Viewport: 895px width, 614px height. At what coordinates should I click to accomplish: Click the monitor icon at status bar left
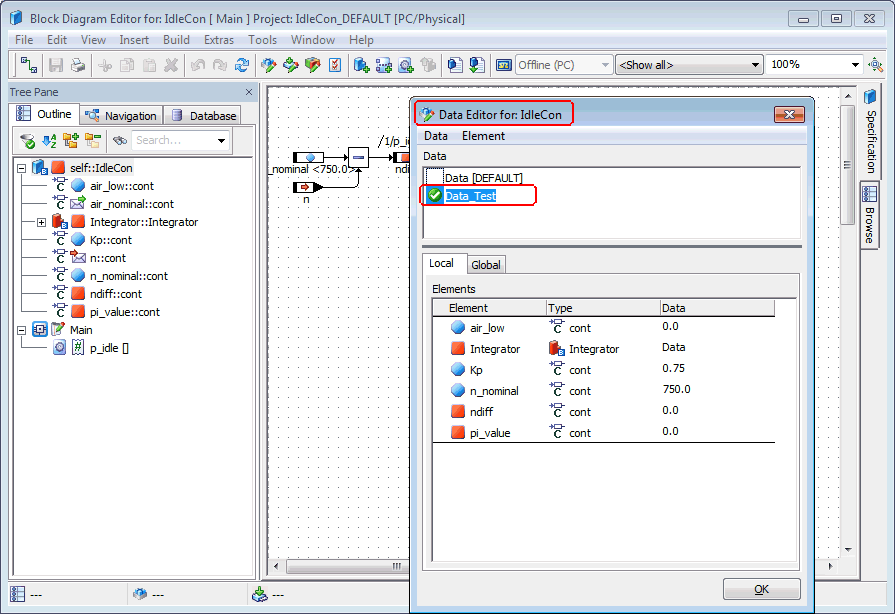pos(18,595)
